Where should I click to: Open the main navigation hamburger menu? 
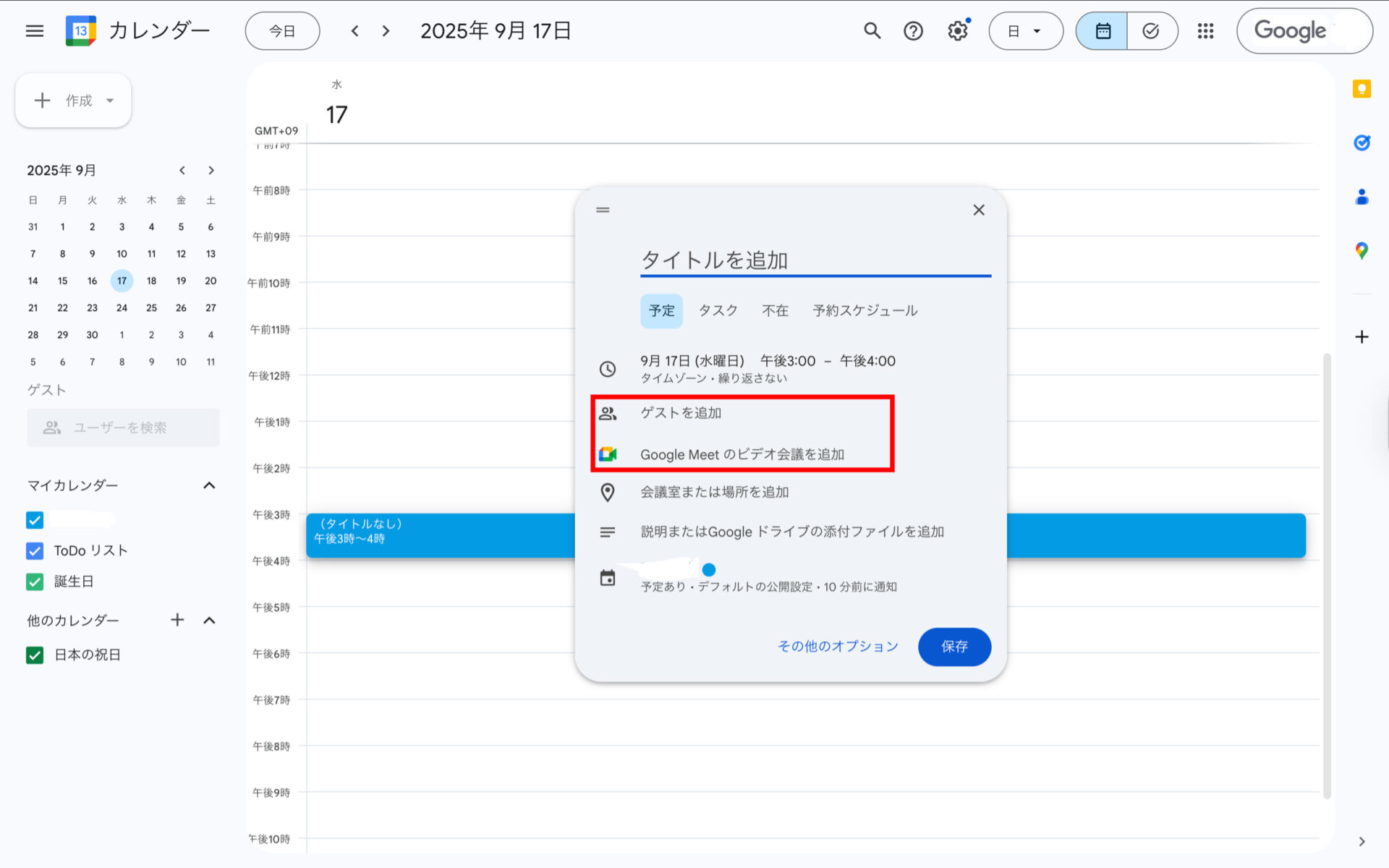pos(34,30)
